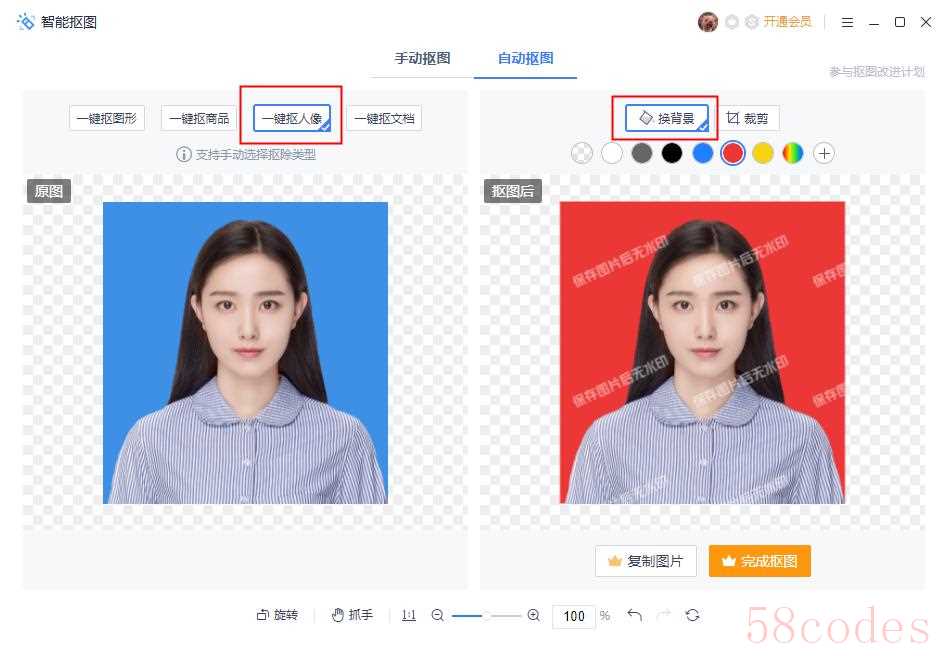Select 一键抠人像 mode
This screenshot has height=656, width=945.
coord(292,118)
